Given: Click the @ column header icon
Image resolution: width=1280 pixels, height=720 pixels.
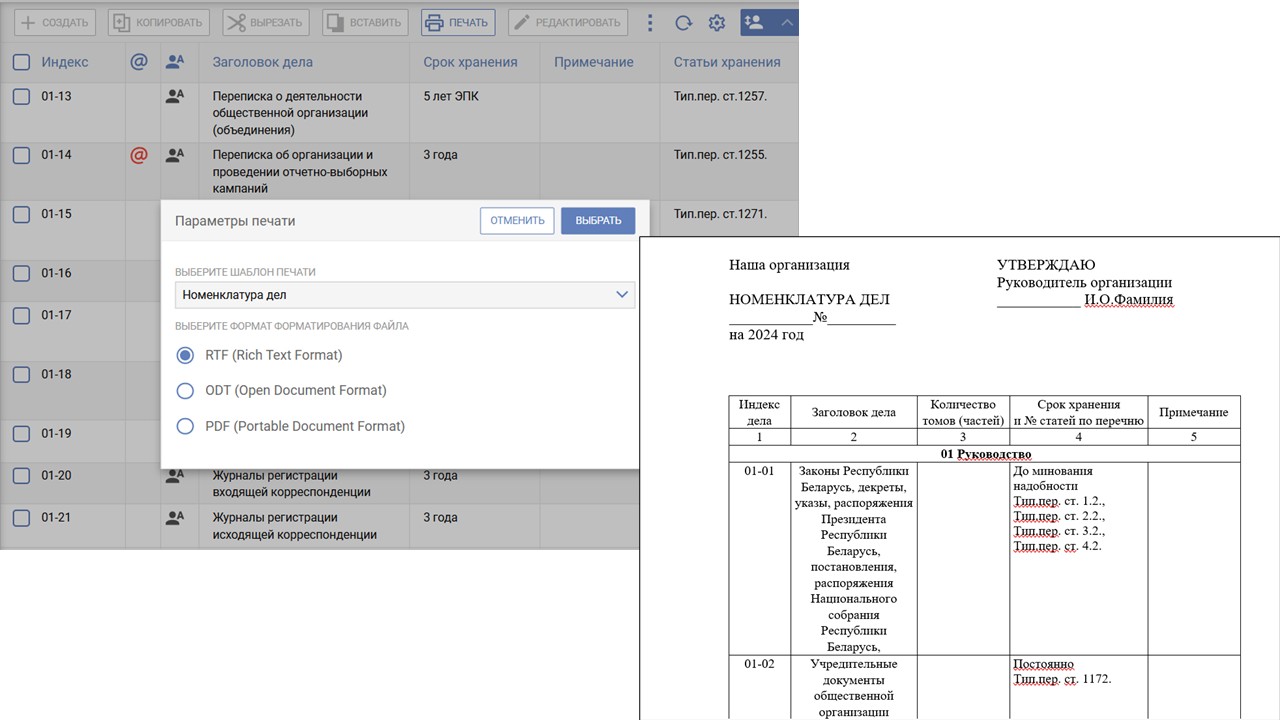Looking at the screenshot, I should tap(139, 62).
